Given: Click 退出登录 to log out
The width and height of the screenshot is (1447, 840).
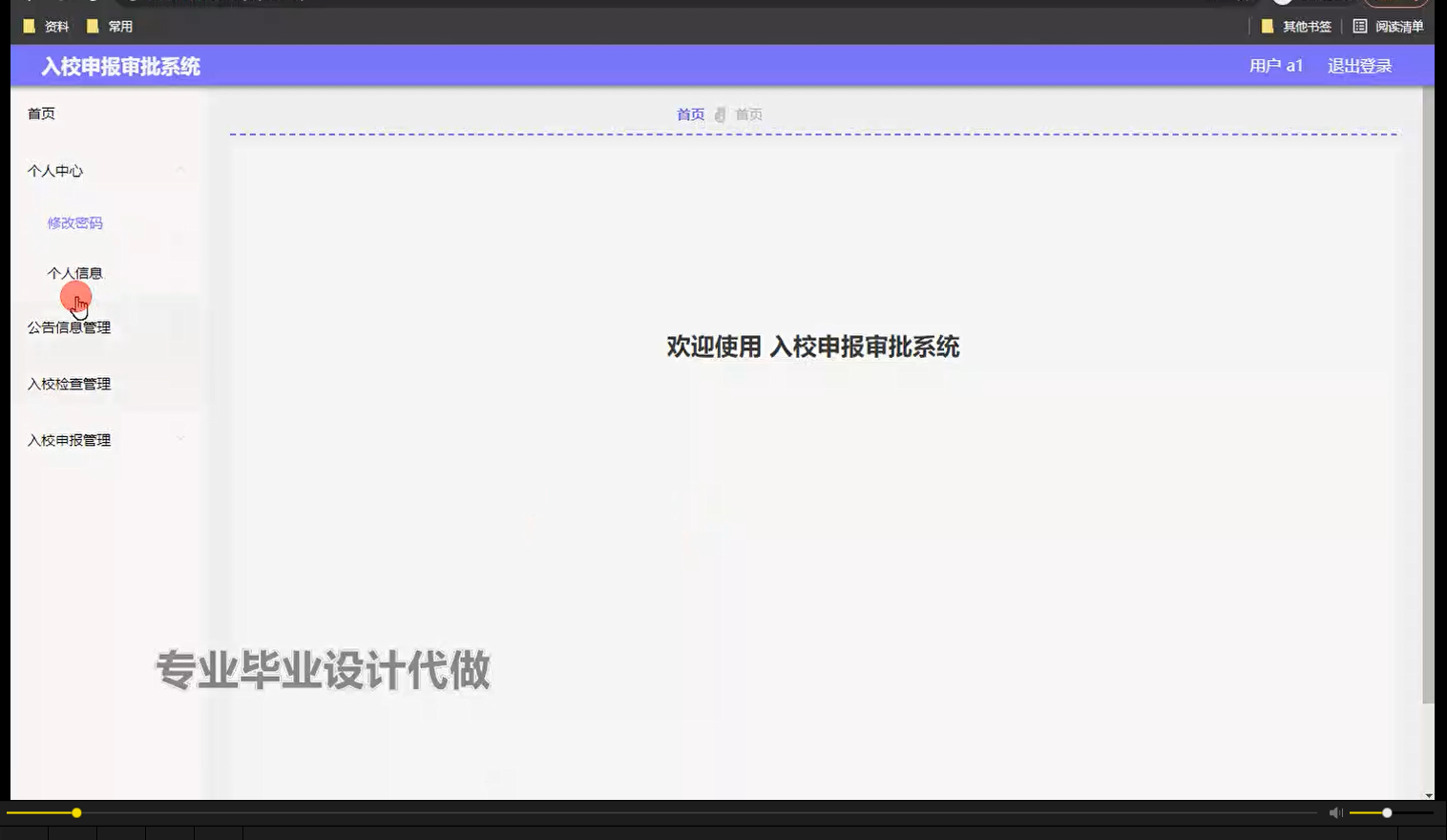Looking at the screenshot, I should coord(1359,66).
